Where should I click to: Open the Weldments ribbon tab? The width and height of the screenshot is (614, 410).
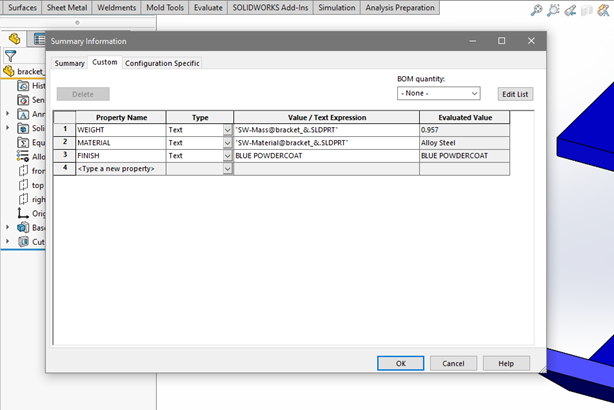coord(116,7)
